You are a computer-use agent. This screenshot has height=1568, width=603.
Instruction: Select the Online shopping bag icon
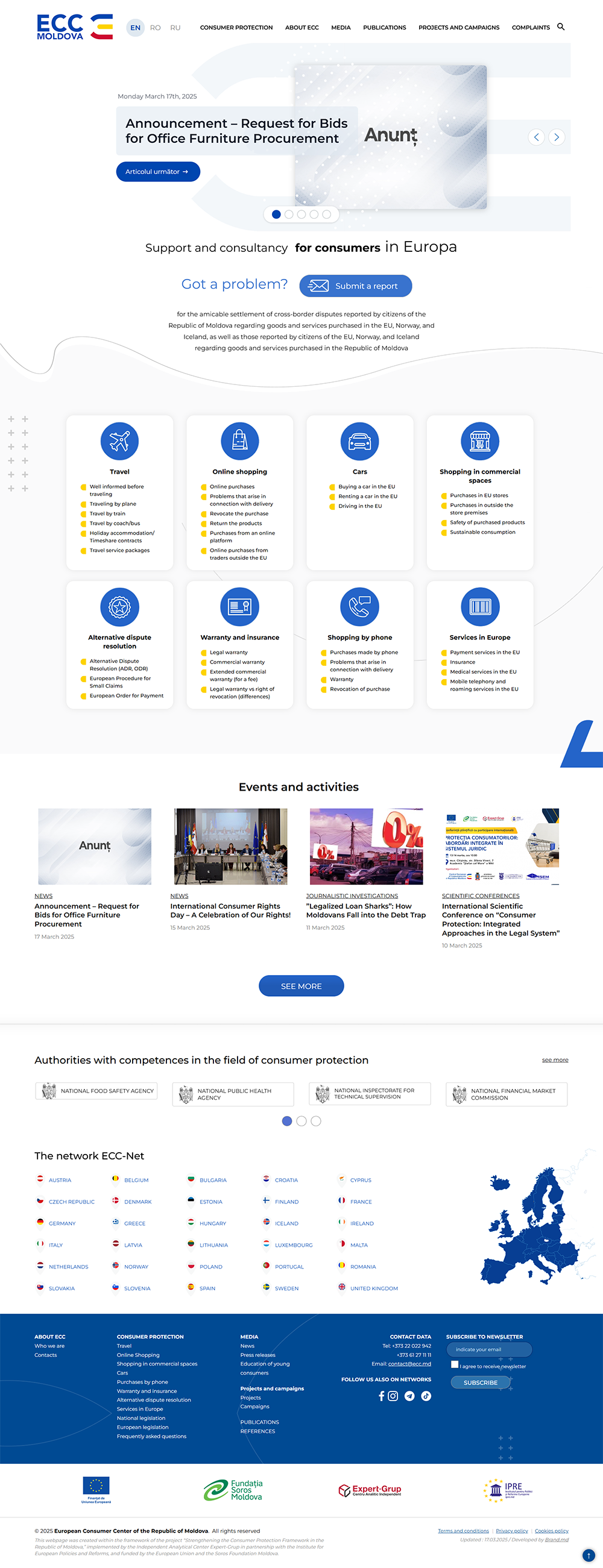(239, 441)
